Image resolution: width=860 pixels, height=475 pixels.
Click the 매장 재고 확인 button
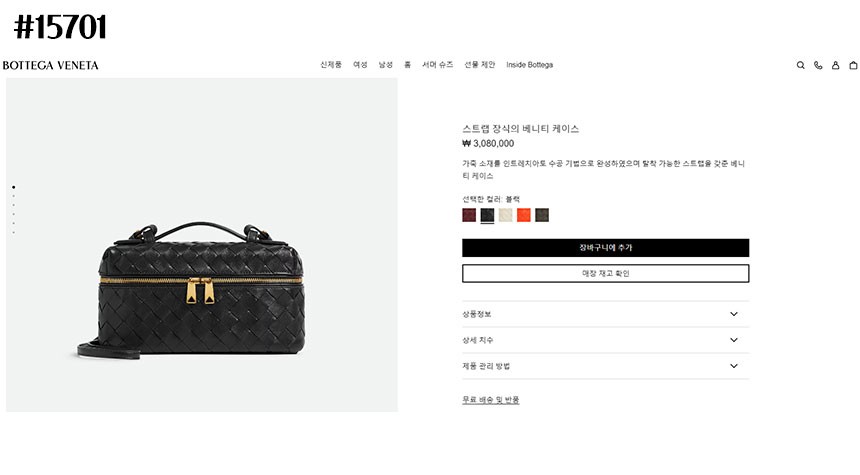606,273
